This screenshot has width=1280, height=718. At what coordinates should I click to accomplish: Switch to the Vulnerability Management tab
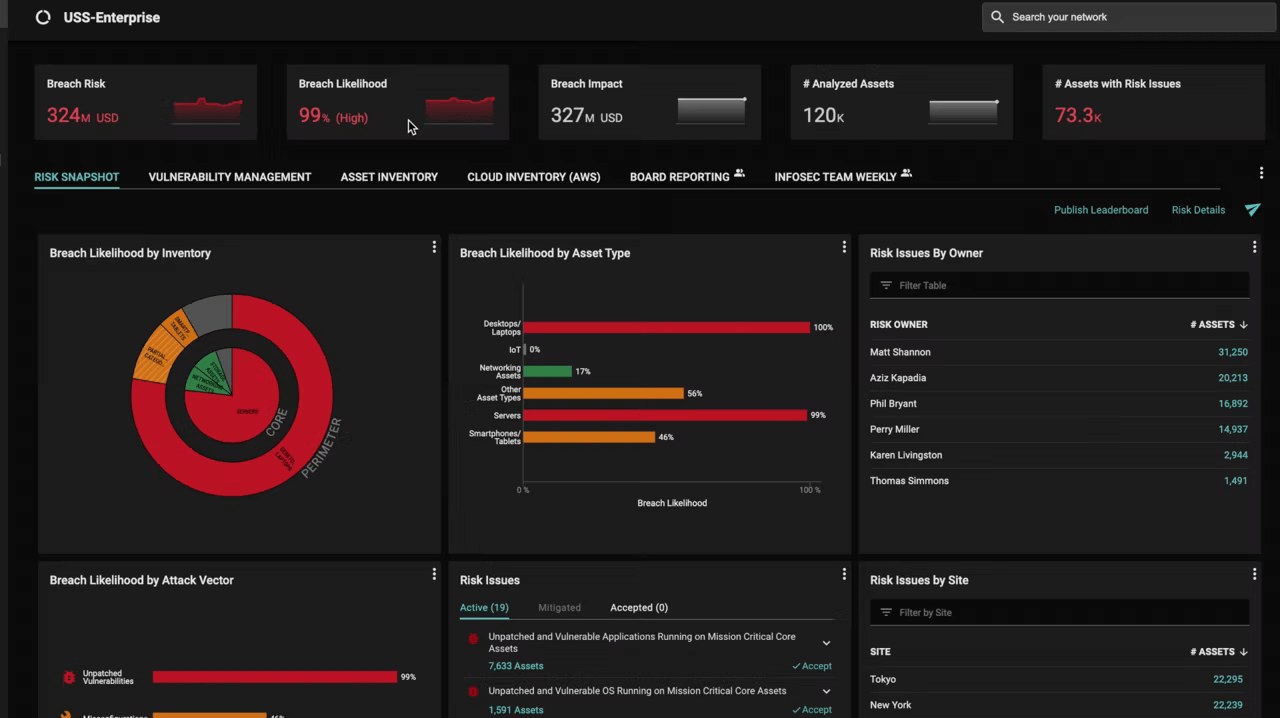229,177
